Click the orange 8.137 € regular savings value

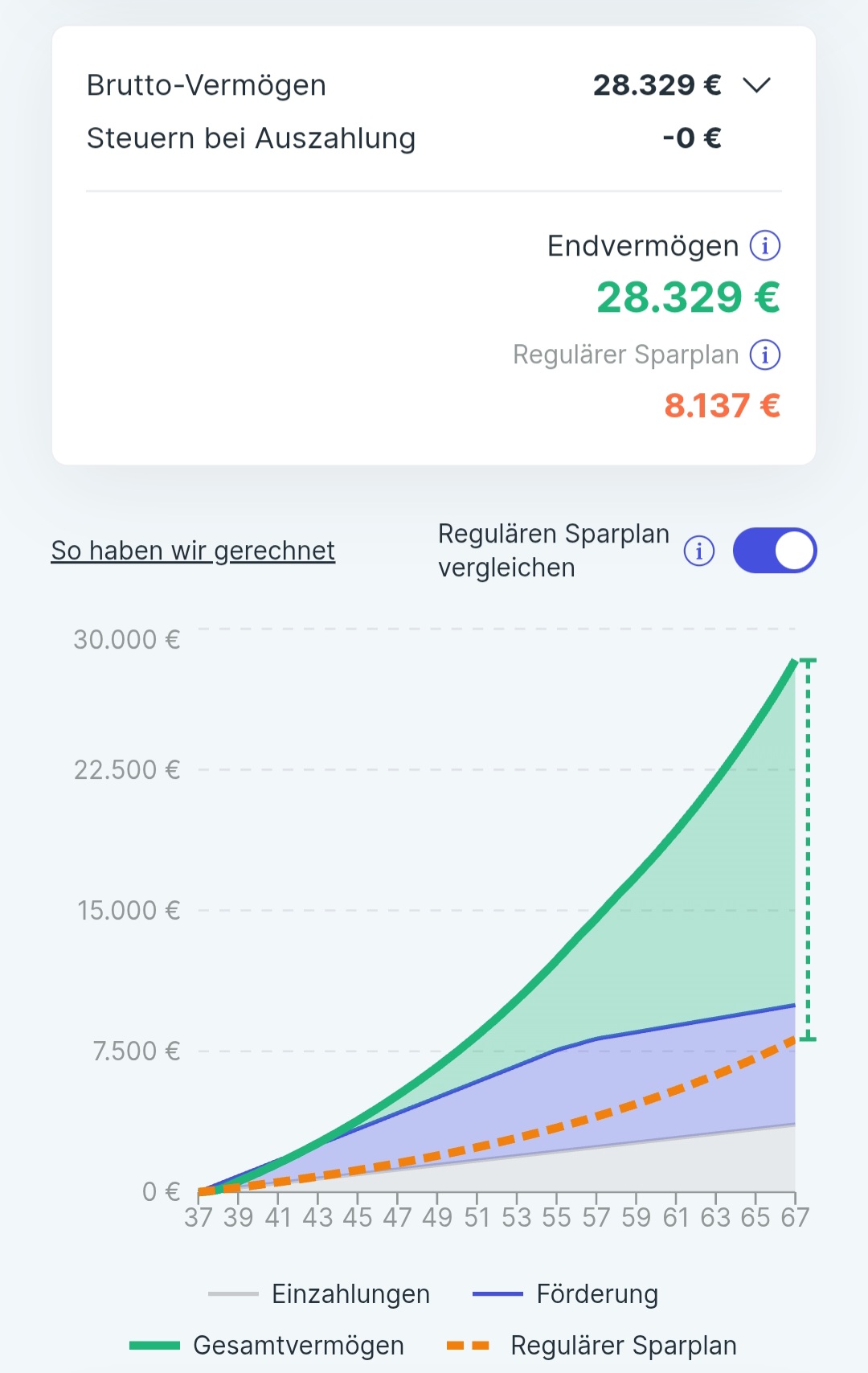coord(722,406)
